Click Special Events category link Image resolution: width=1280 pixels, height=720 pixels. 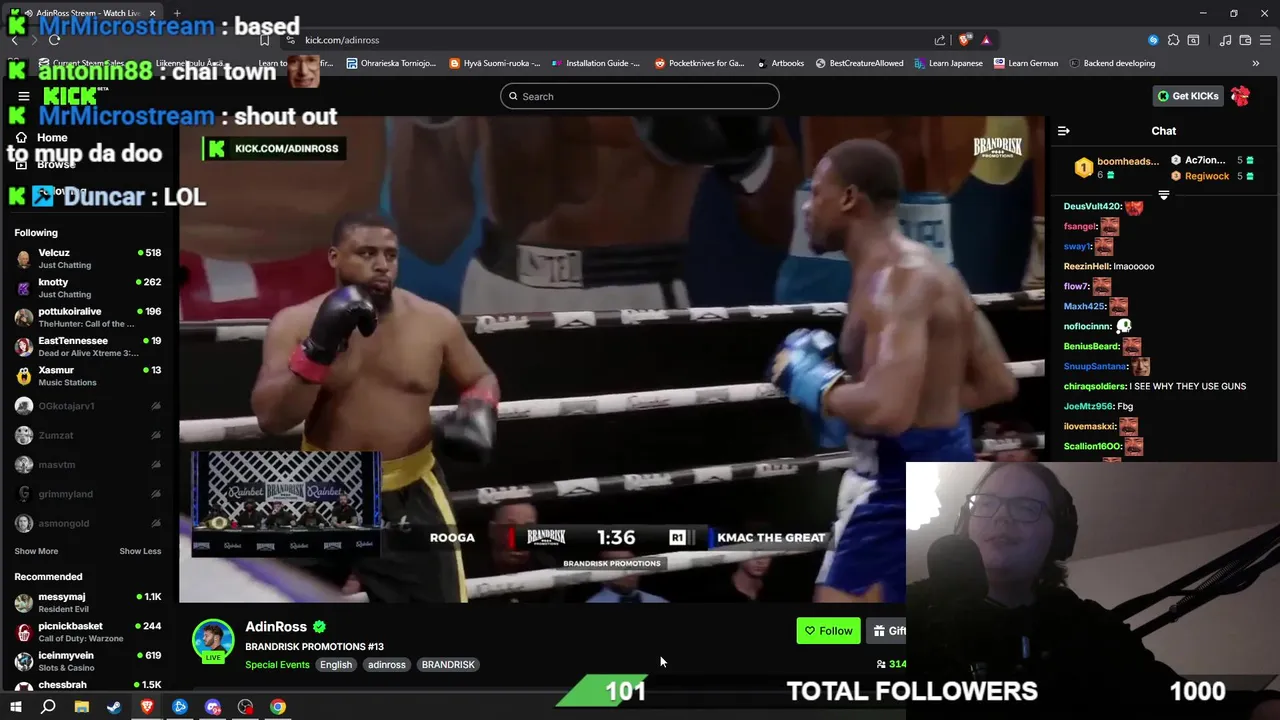tap(277, 665)
